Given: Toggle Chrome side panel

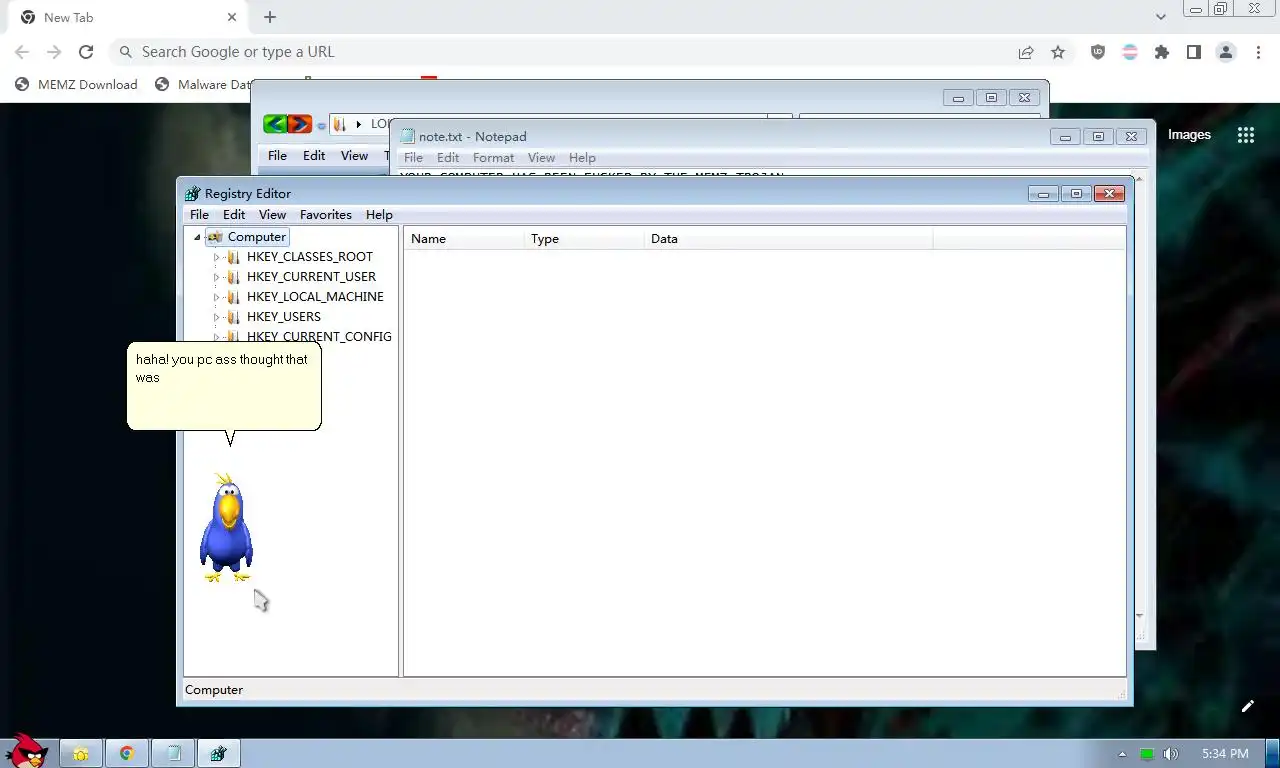Looking at the screenshot, I should click(x=1194, y=52).
